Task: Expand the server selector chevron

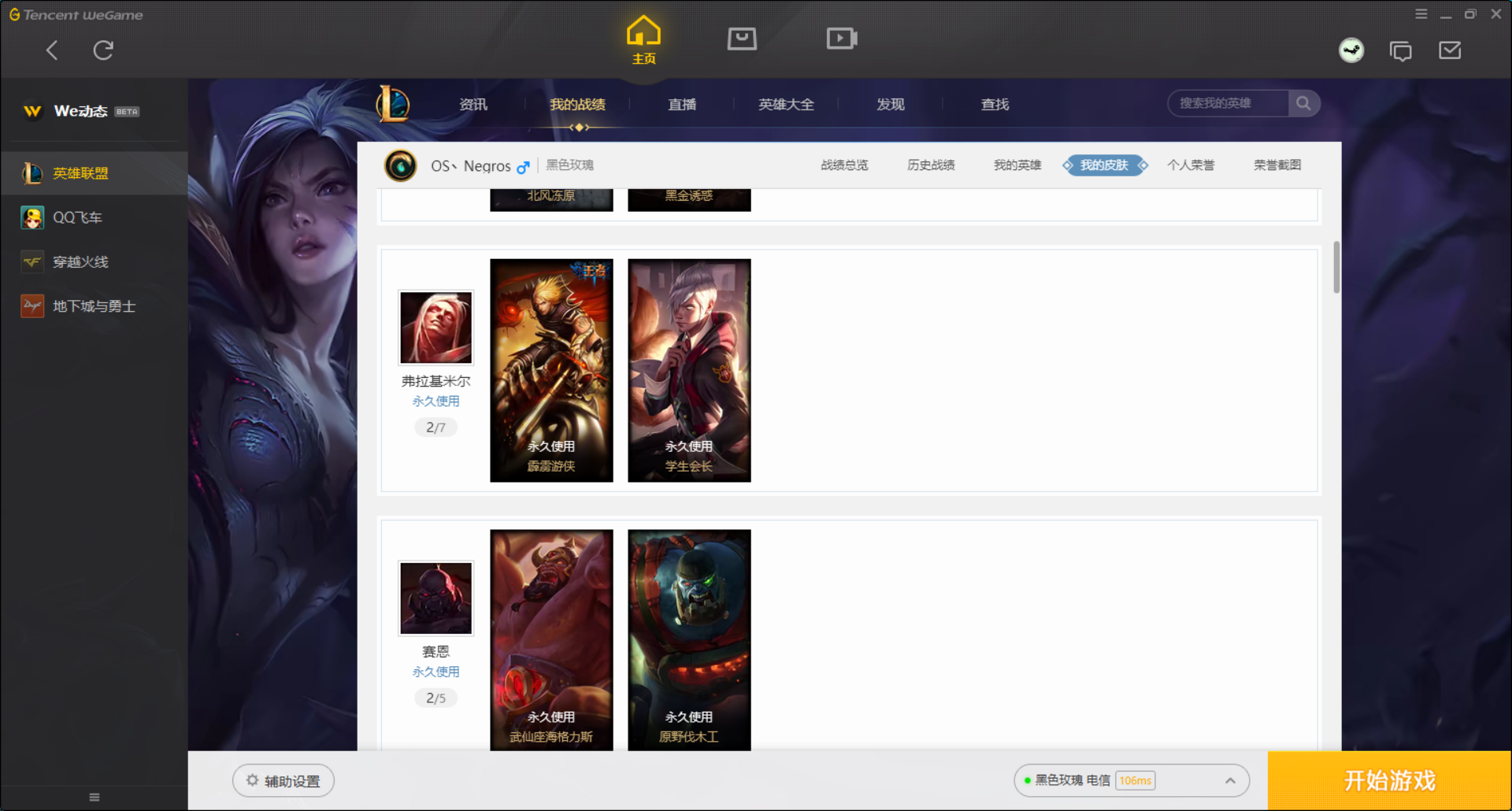Action: click(x=1230, y=780)
